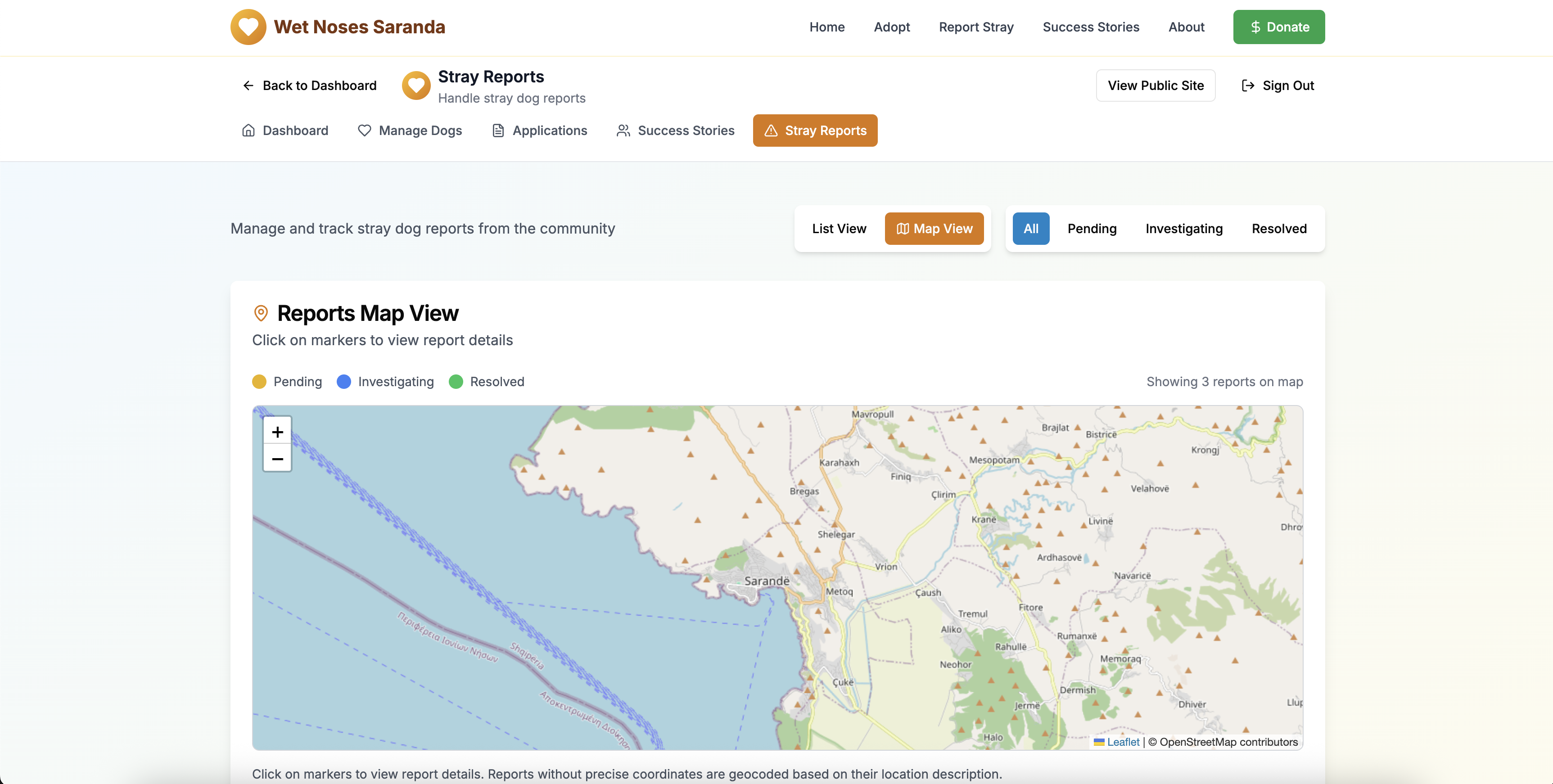Screen dimensions: 1553x784
Task: Filter reports by Pending status
Action: [1091, 228]
